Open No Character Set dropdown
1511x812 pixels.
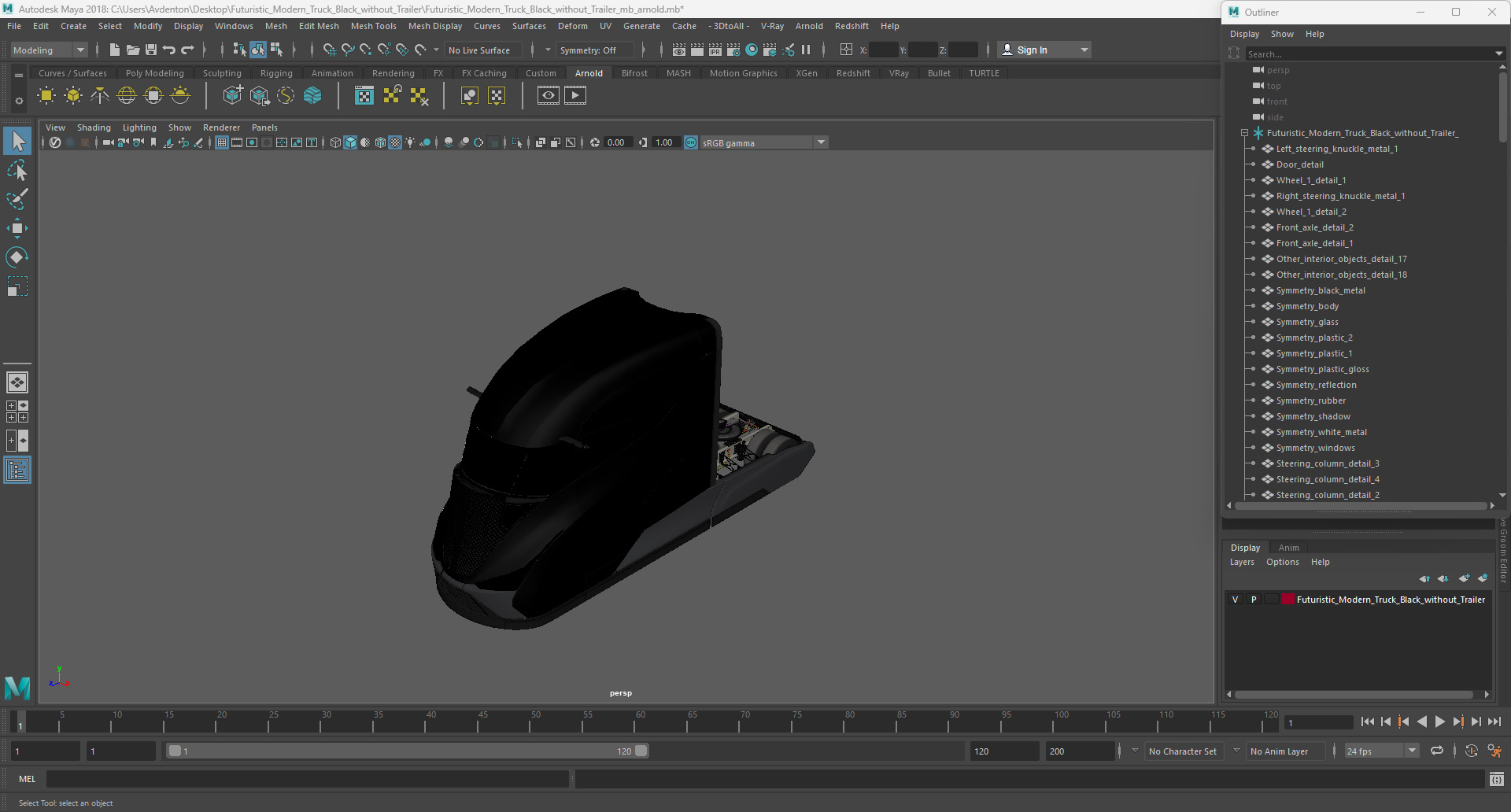1182,751
